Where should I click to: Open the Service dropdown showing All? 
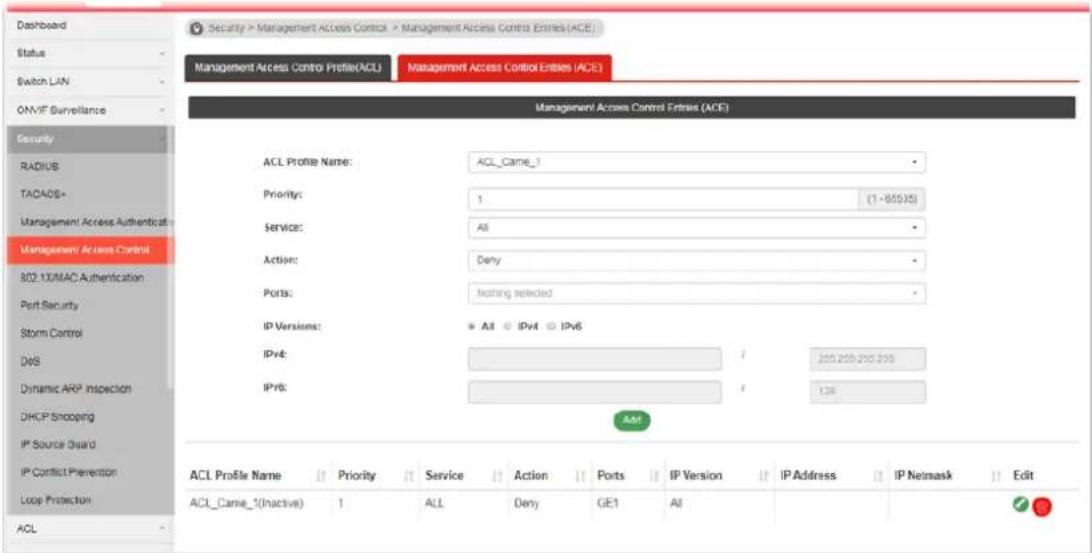click(x=696, y=228)
